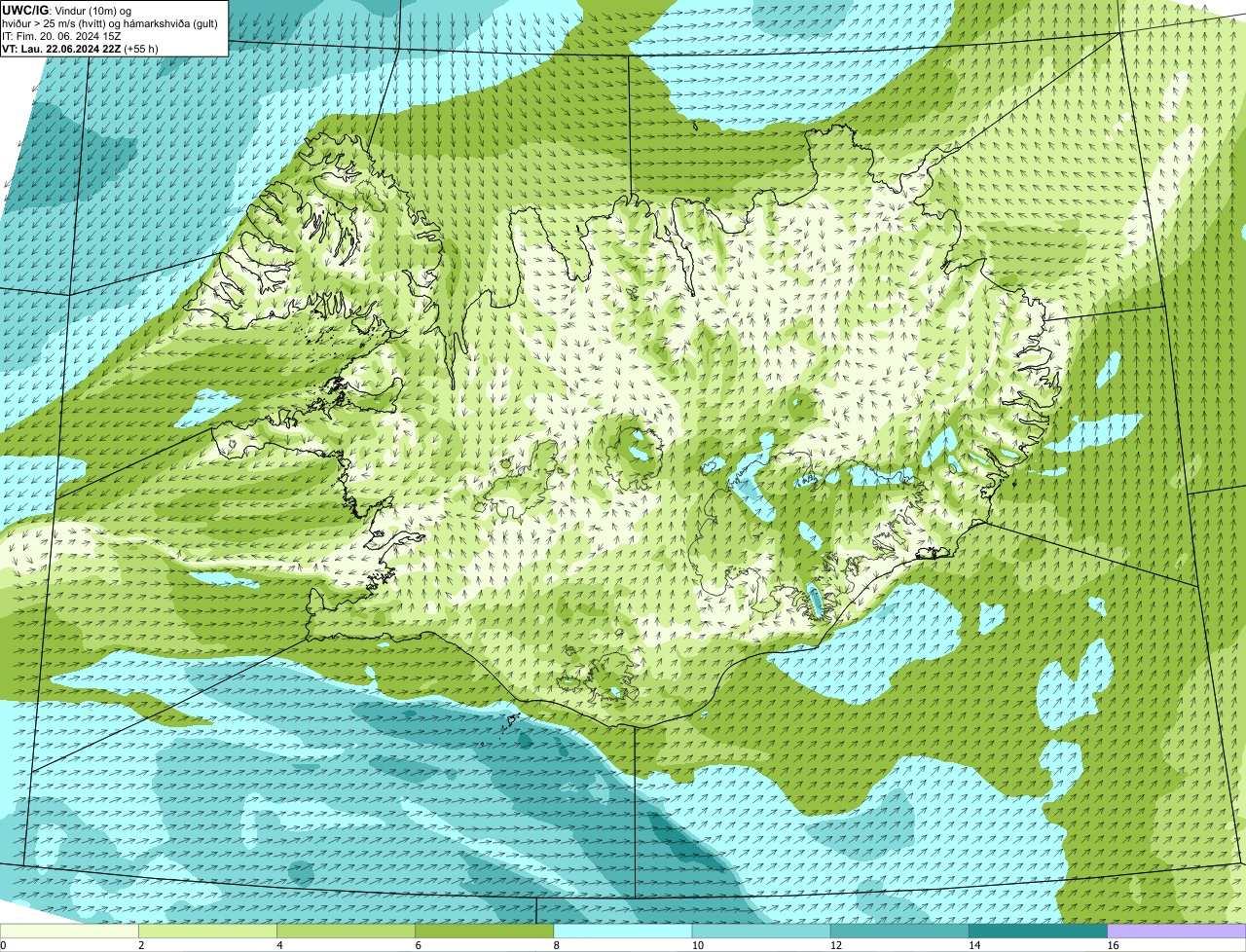Click the legend scale label '12'
The width and height of the screenshot is (1246, 952).
click(835, 945)
